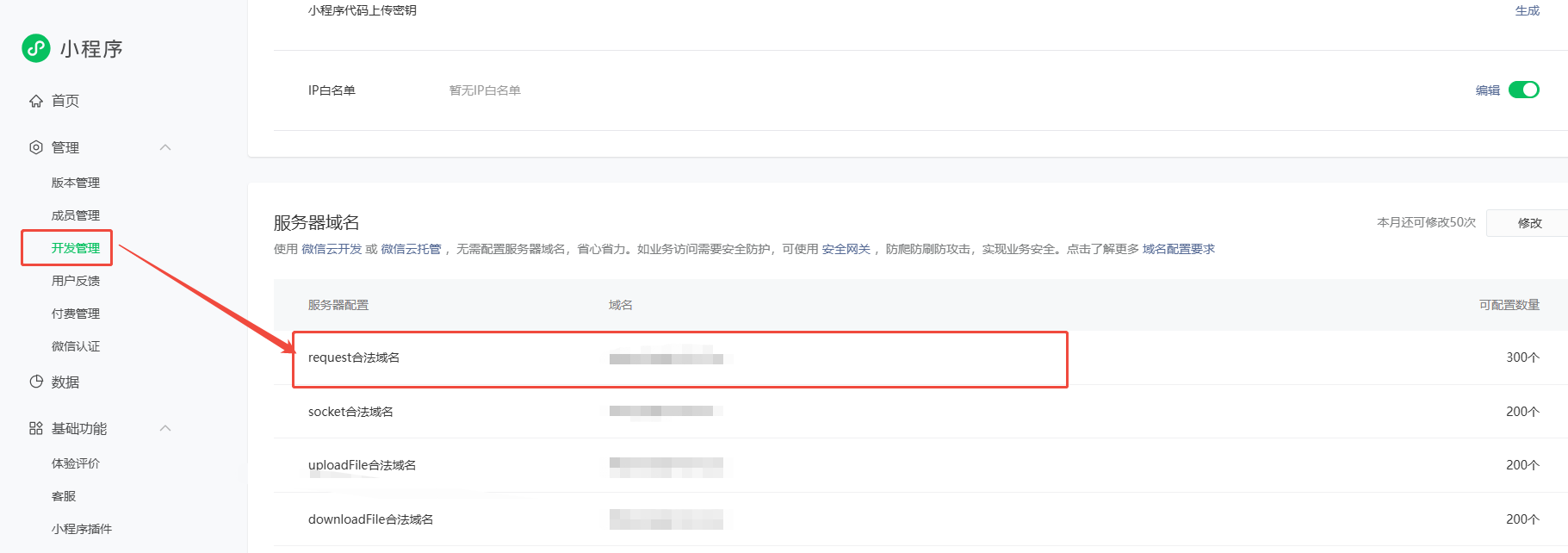Click the pie chart icon beside 数据
The width and height of the screenshot is (1568, 553).
(x=36, y=382)
